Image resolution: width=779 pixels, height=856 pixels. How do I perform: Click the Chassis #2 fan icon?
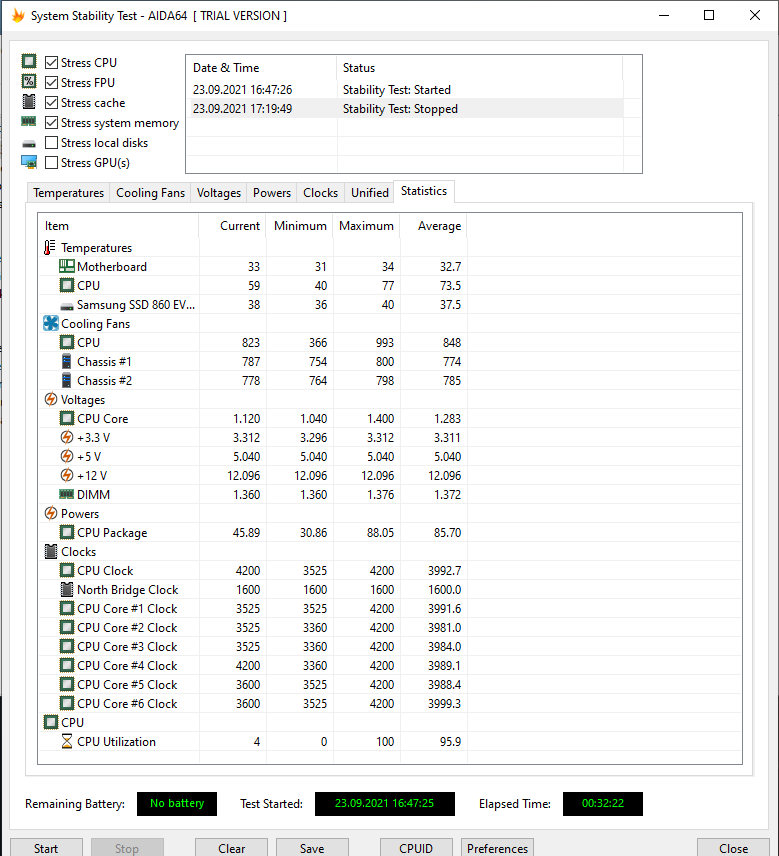(67, 381)
